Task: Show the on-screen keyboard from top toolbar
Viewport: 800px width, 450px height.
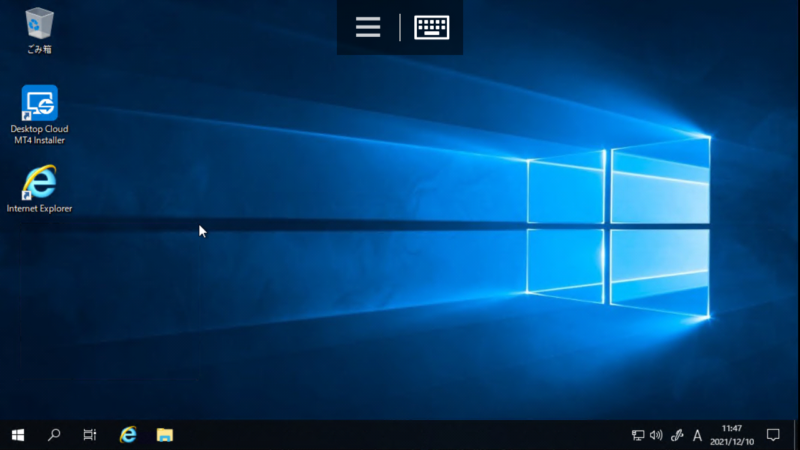Action: (x=432, y=27)
